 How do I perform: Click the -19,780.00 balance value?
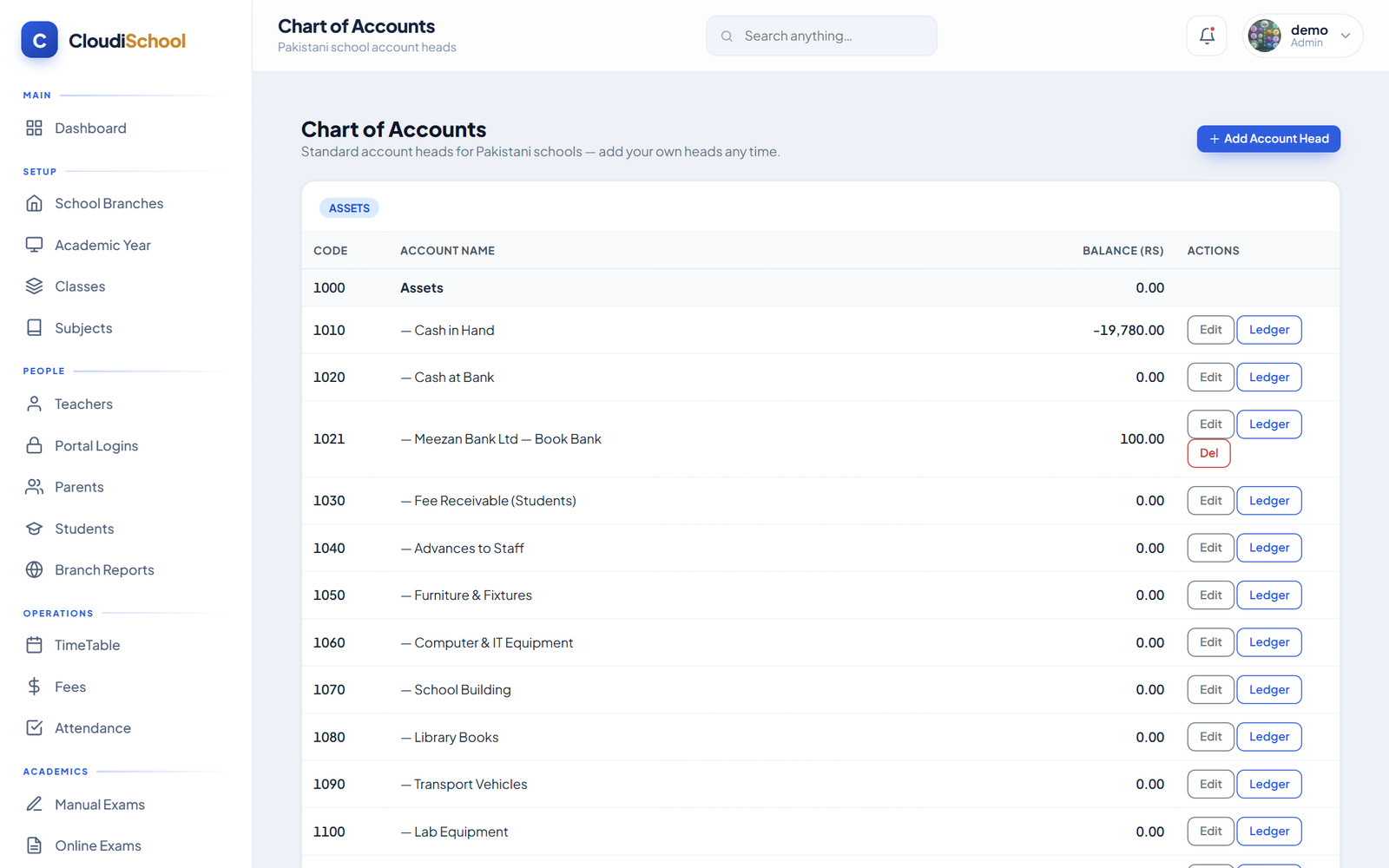click(x=1129, y=330)
